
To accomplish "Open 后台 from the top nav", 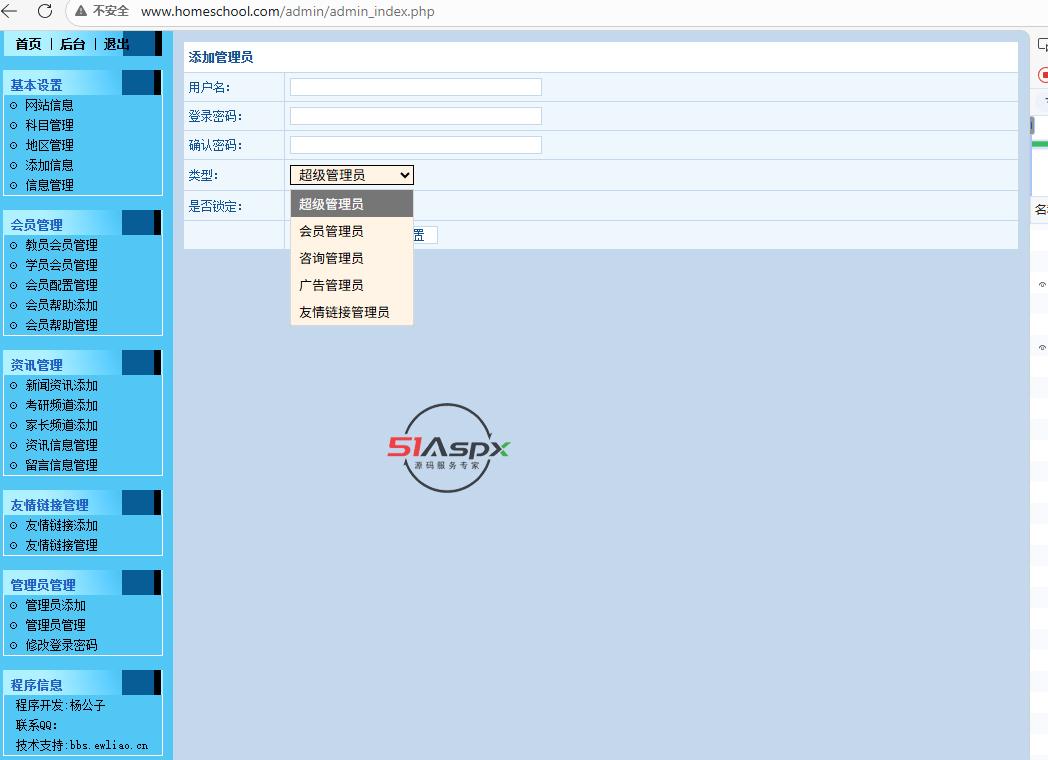I will click(x=73, y=44).
